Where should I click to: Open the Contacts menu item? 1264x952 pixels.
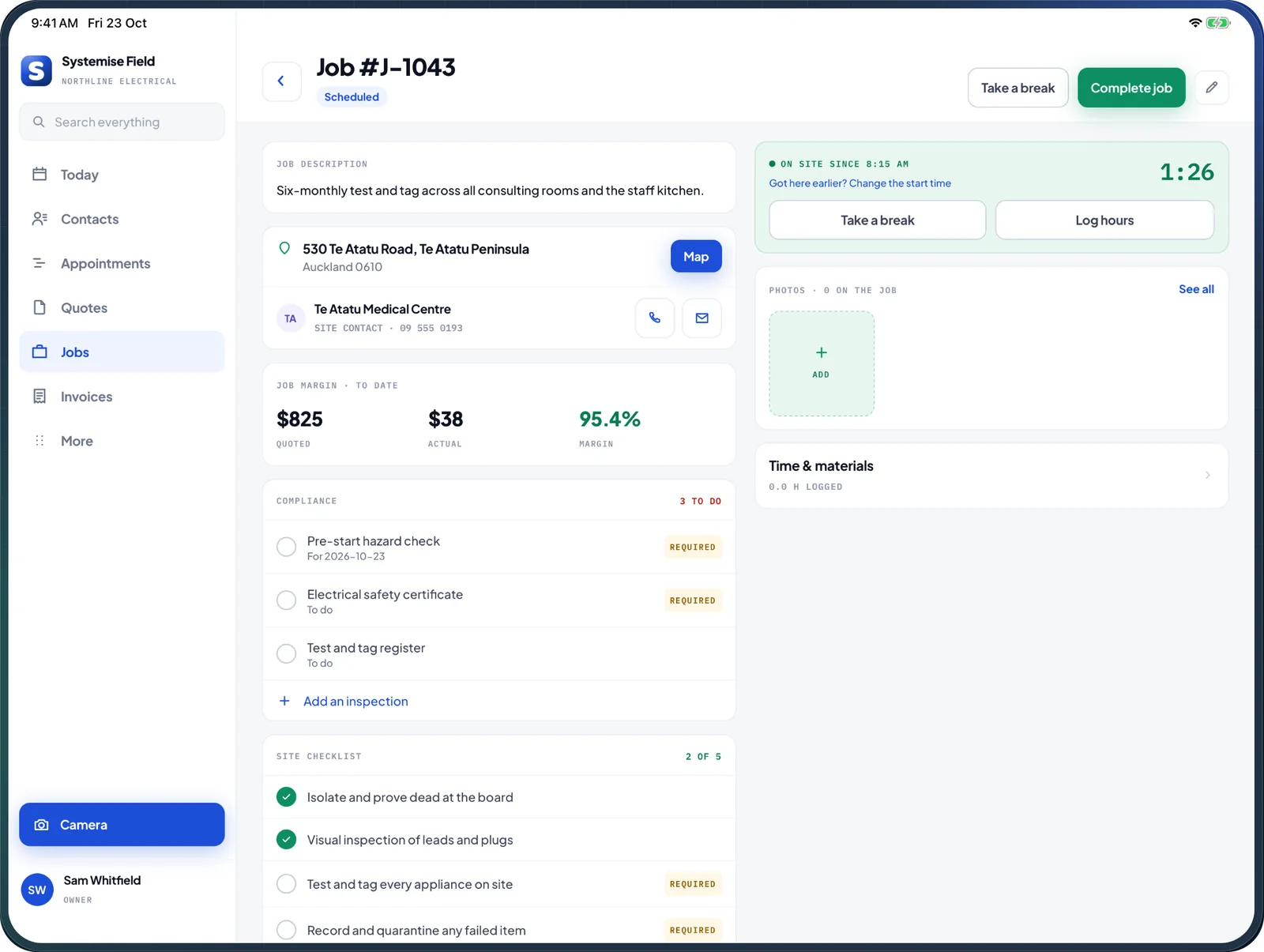click(x=122, y=219)
